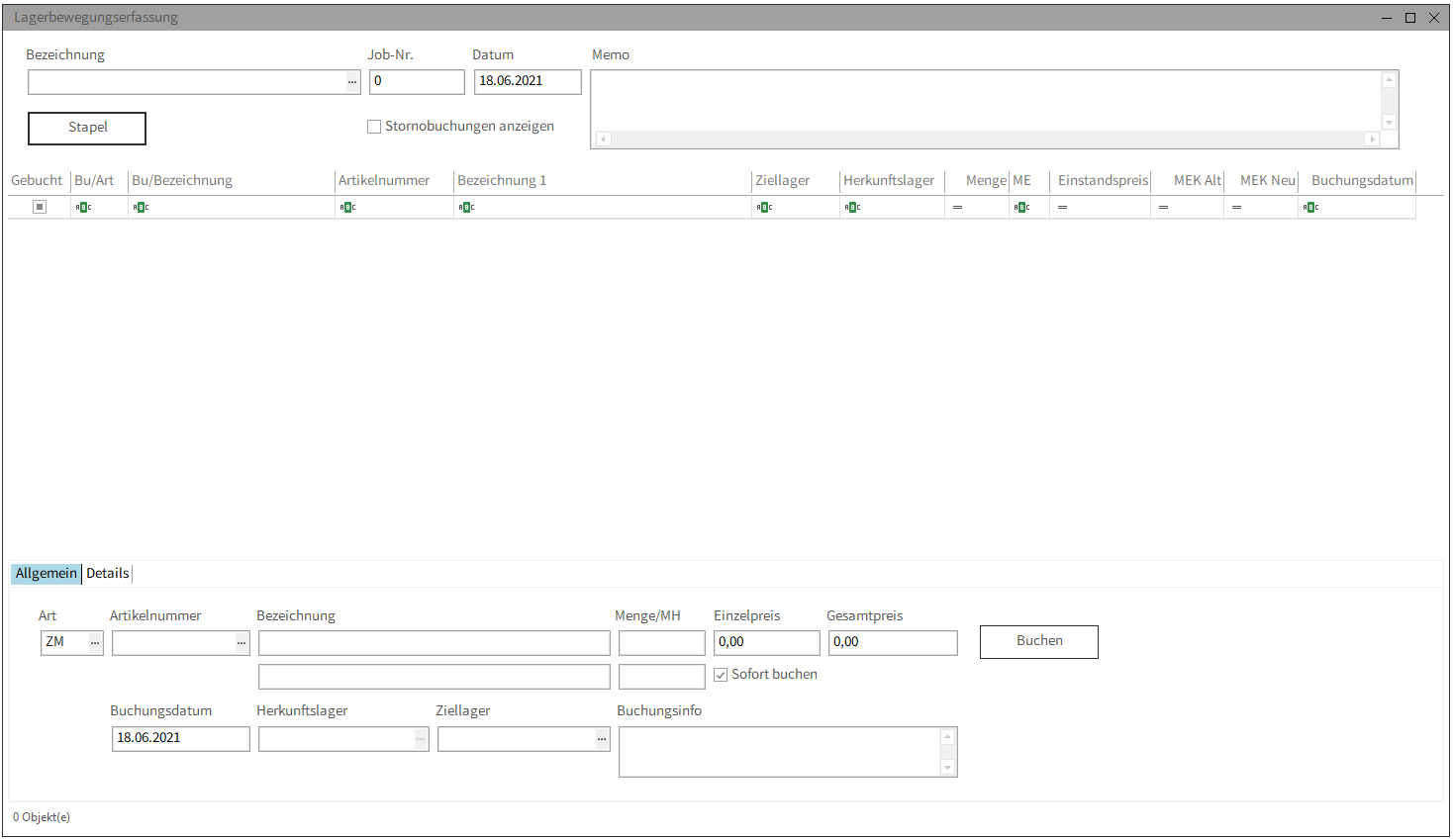Switch to the Details tab
This screenshot has height=840, width=1453.
[x=107, y=574]
